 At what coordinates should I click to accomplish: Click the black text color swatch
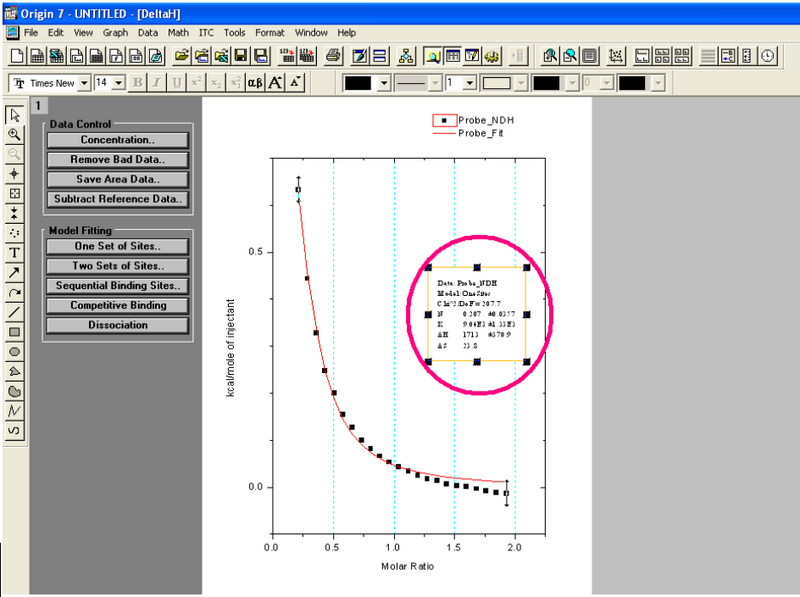(358, 83)
